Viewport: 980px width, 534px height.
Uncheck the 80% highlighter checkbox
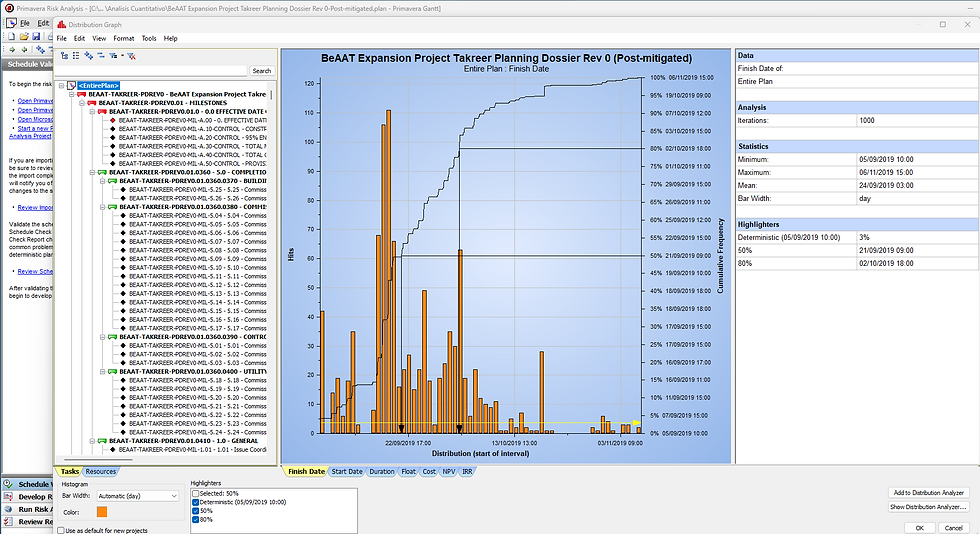pyautogui.click(x=196, y=520)
